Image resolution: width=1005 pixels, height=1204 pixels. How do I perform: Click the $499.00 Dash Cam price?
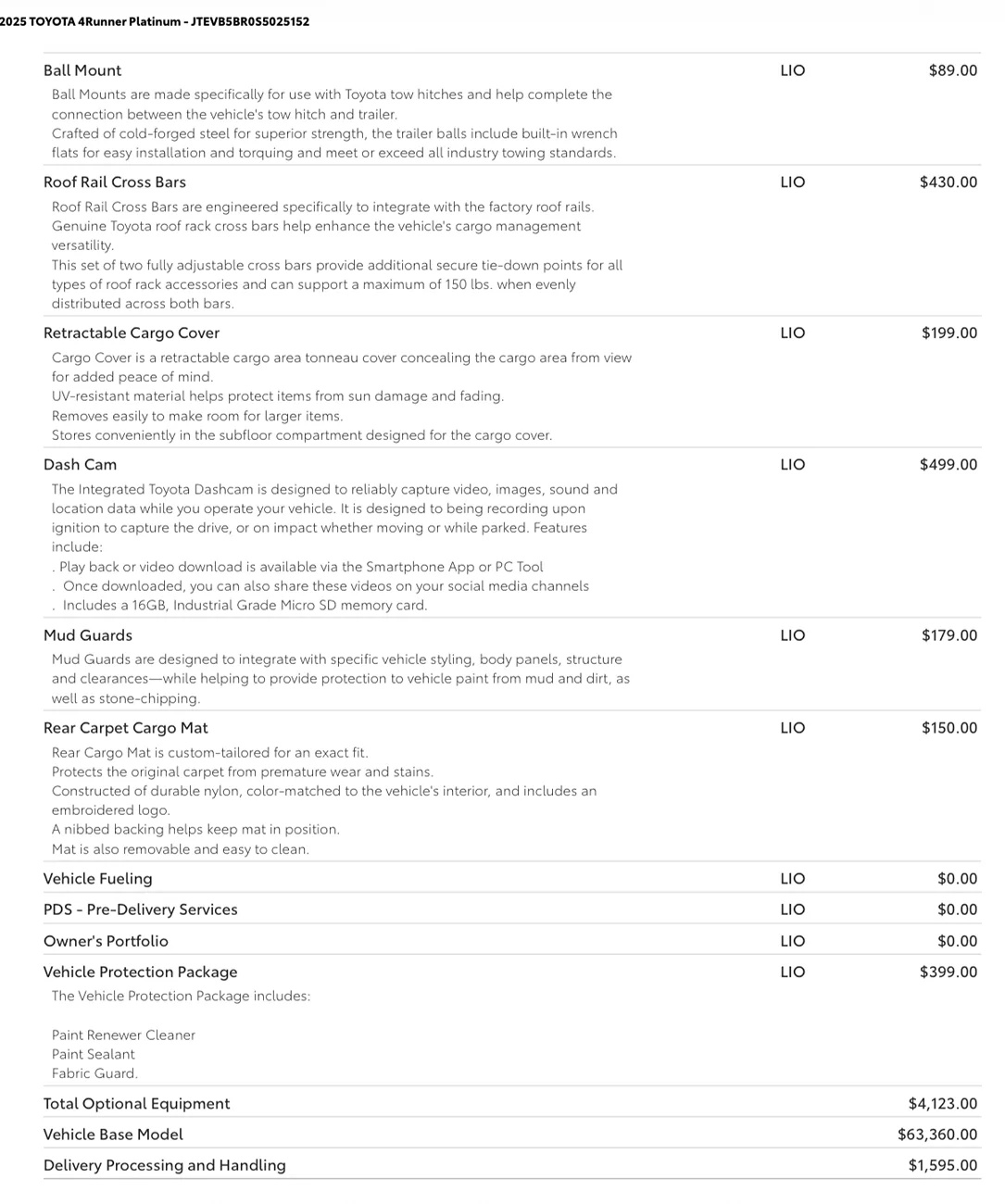[x=948, y=465]
